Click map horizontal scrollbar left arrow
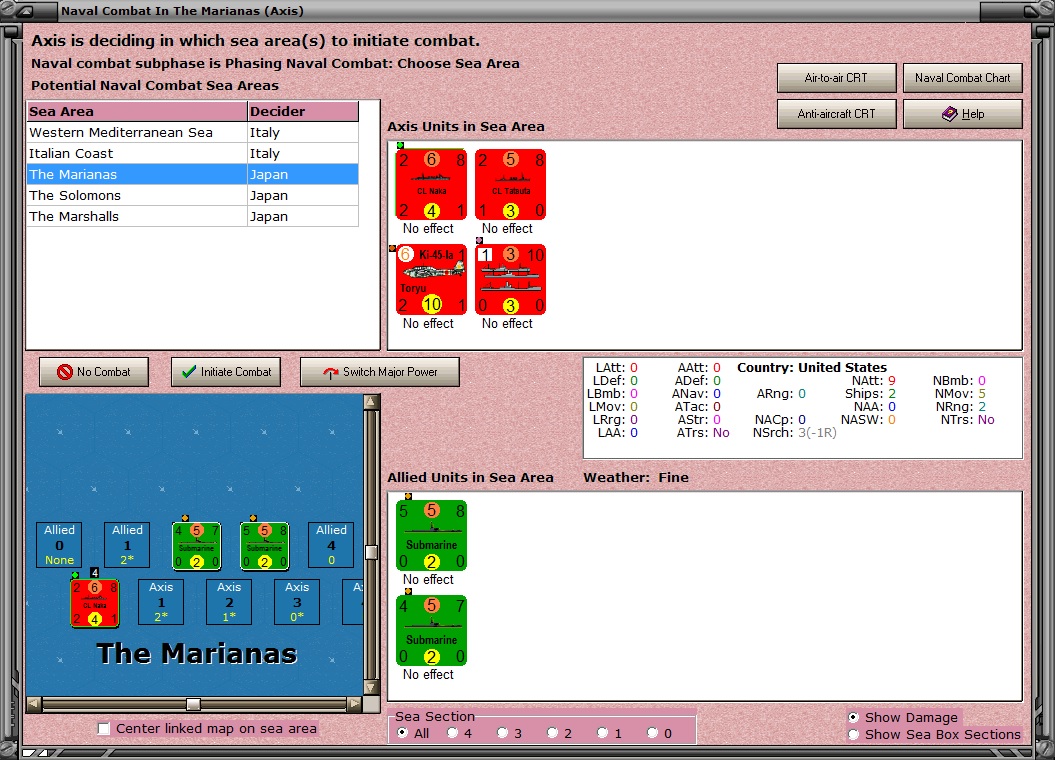 pos(34,704)
